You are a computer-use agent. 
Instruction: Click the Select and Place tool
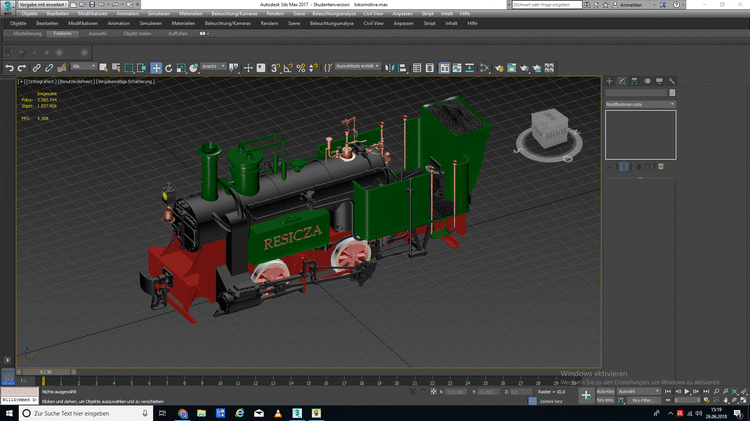click(194, 68)
